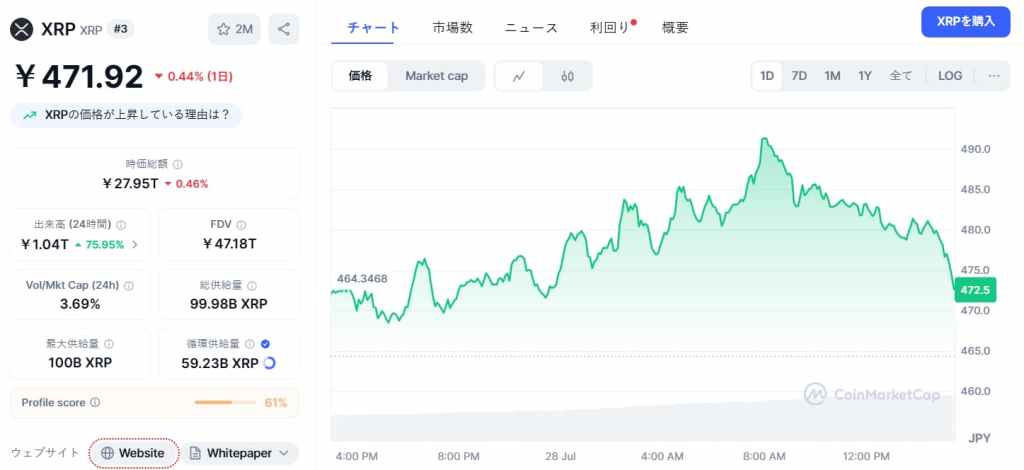
Task: Open the Website link
Action: 133,453
